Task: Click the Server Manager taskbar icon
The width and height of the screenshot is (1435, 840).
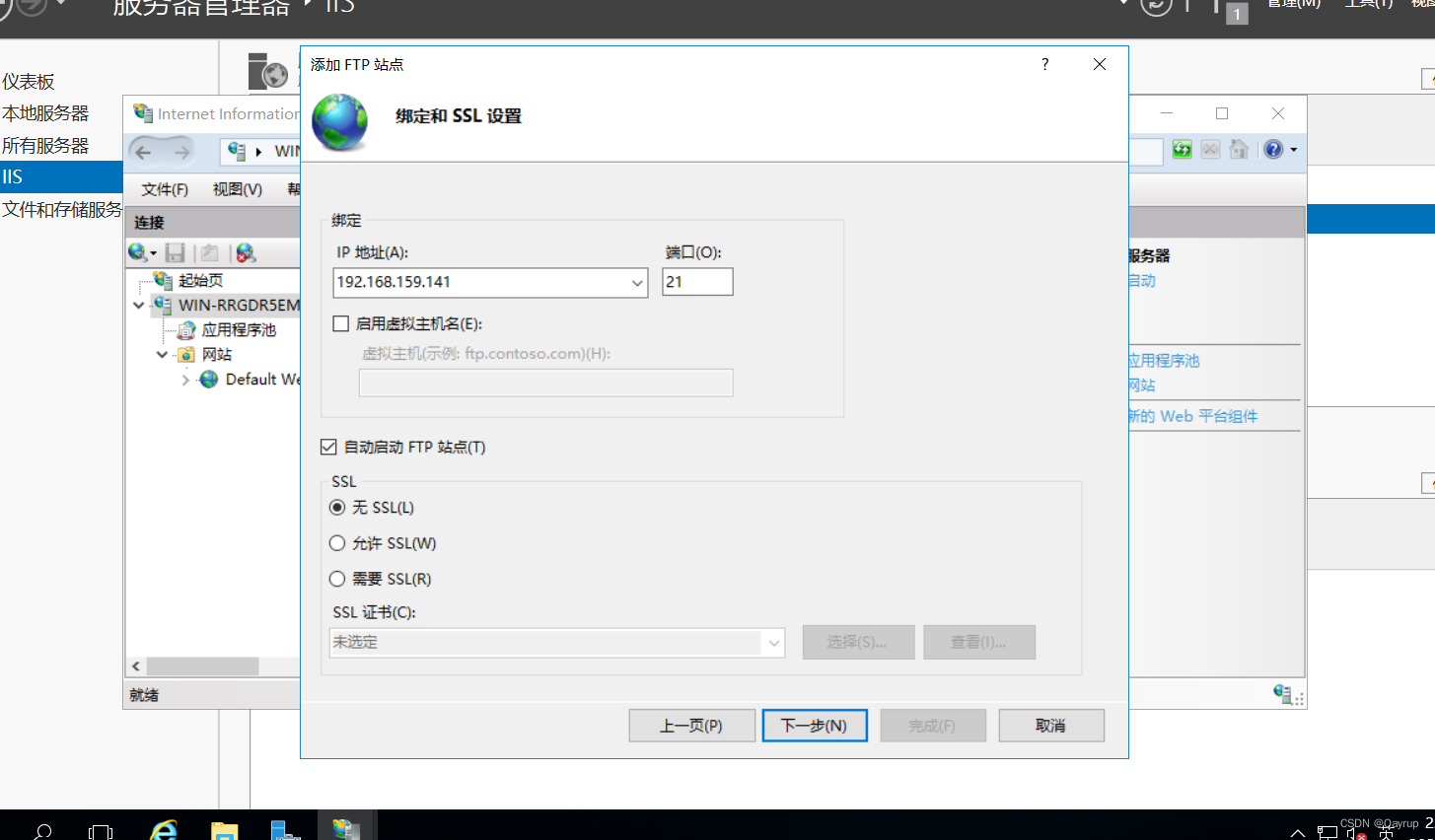Action: click(285, 831)
